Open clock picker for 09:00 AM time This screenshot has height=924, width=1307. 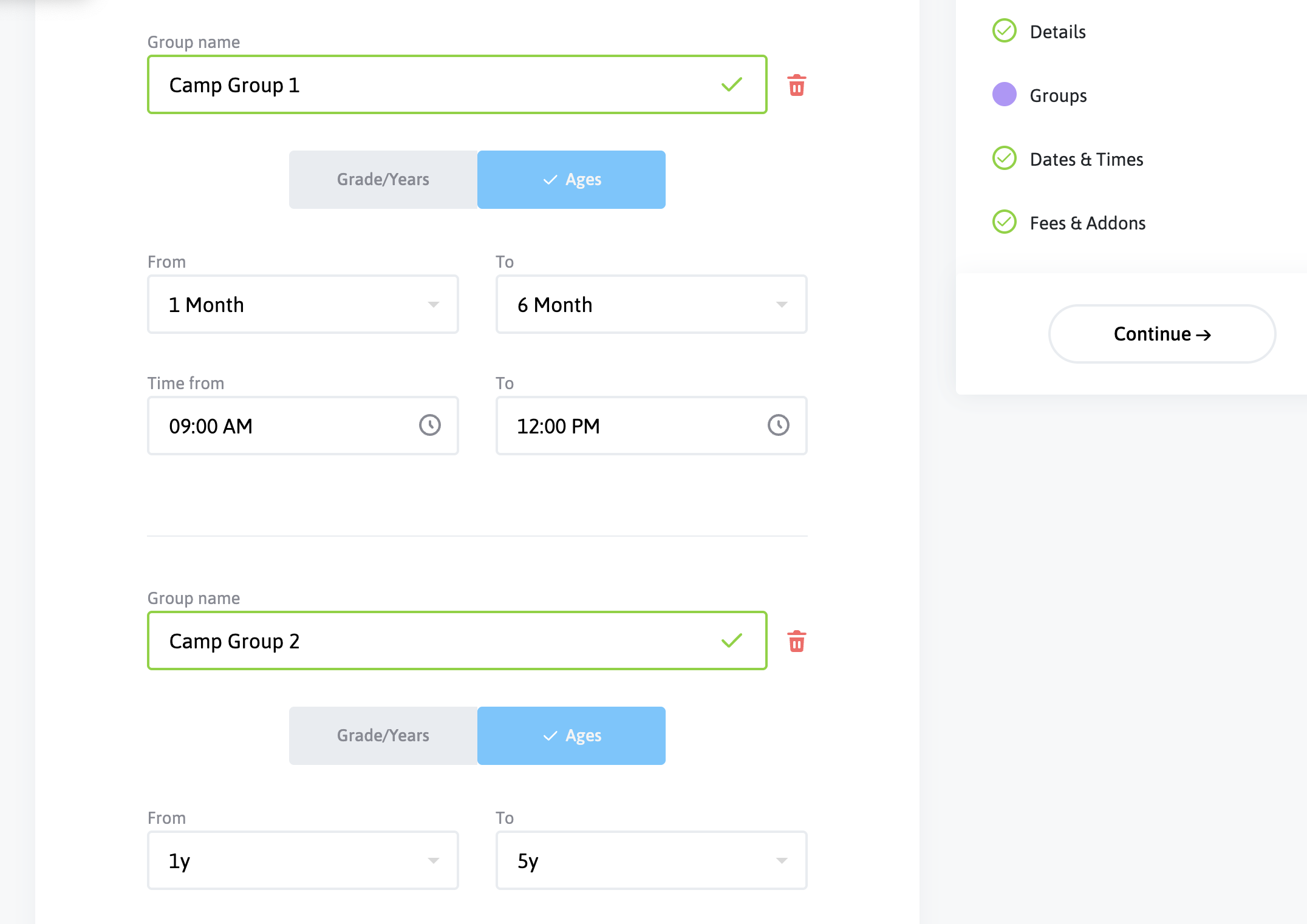429,425
